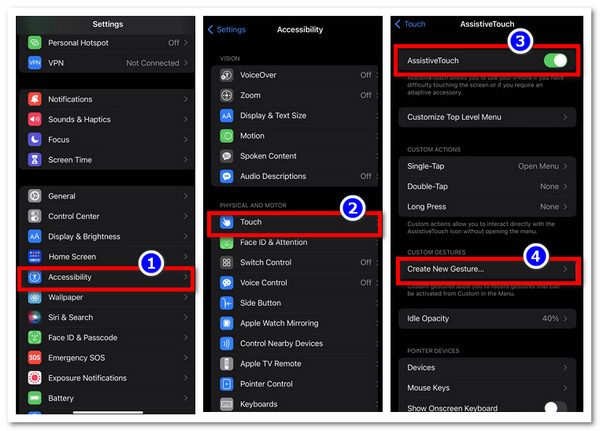Enable Show Onscreen Keyboard toggle
The image size is (600, 431).
[555, 407]
